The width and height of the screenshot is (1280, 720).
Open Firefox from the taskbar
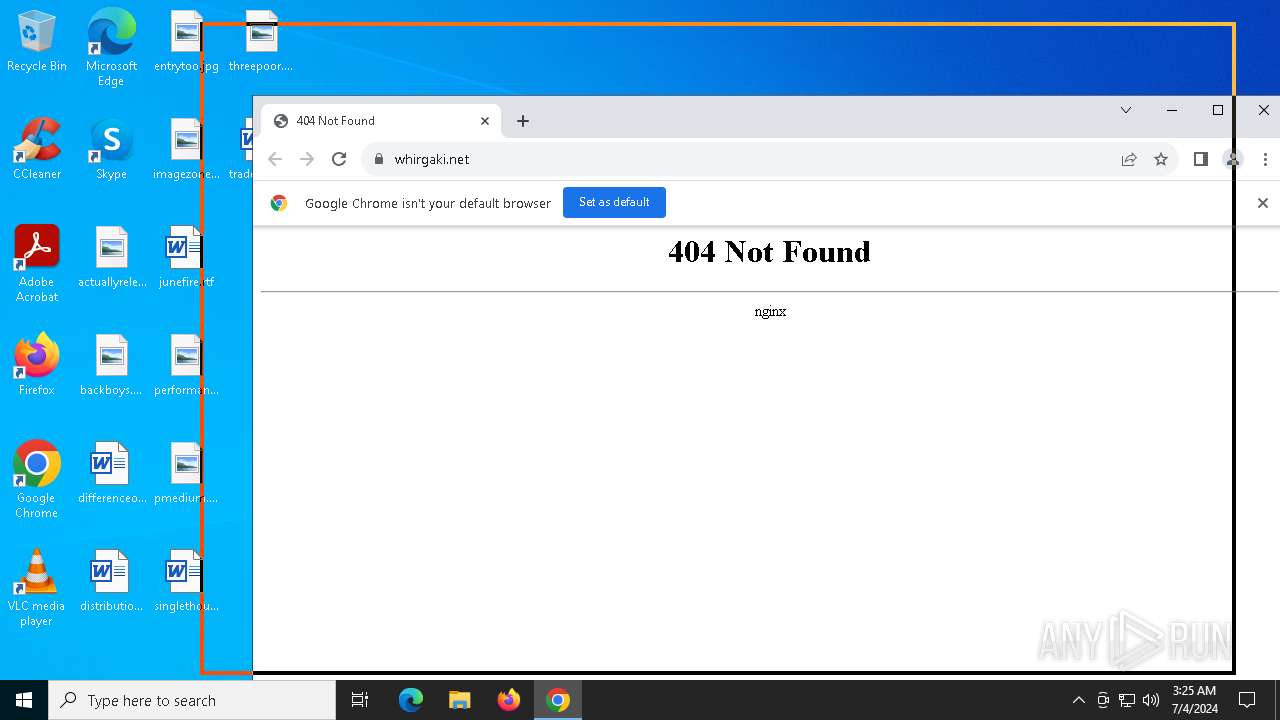509,700
